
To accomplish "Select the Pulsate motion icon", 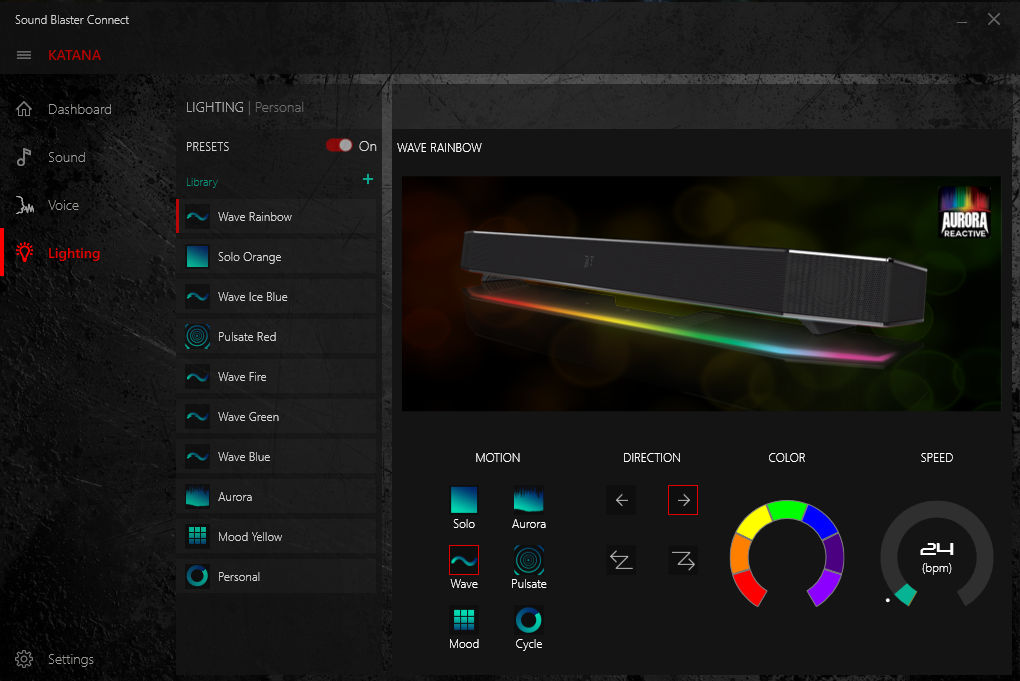I will (528, 560).
